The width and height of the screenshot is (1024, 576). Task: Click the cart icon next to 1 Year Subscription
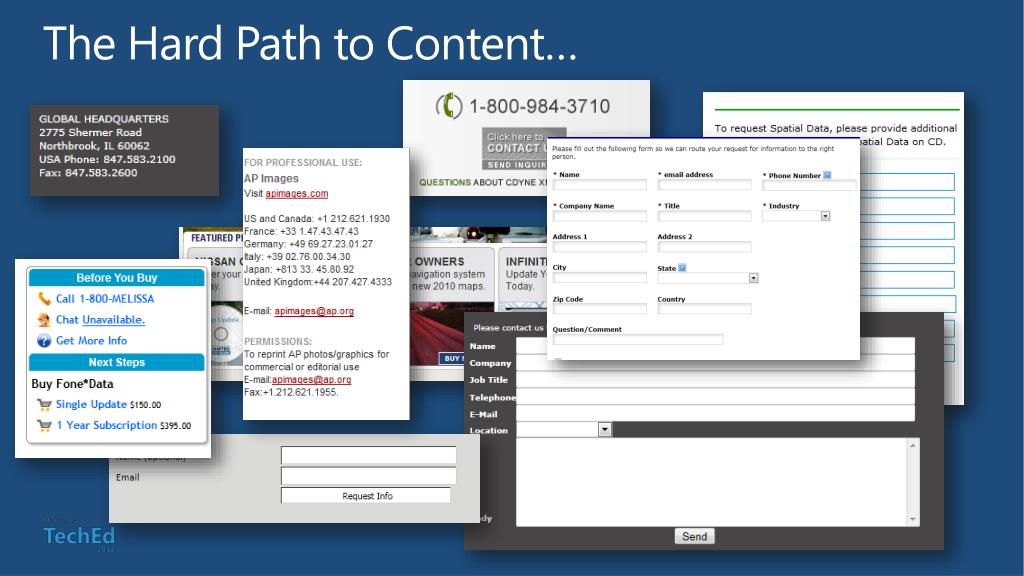click(44, 425)
